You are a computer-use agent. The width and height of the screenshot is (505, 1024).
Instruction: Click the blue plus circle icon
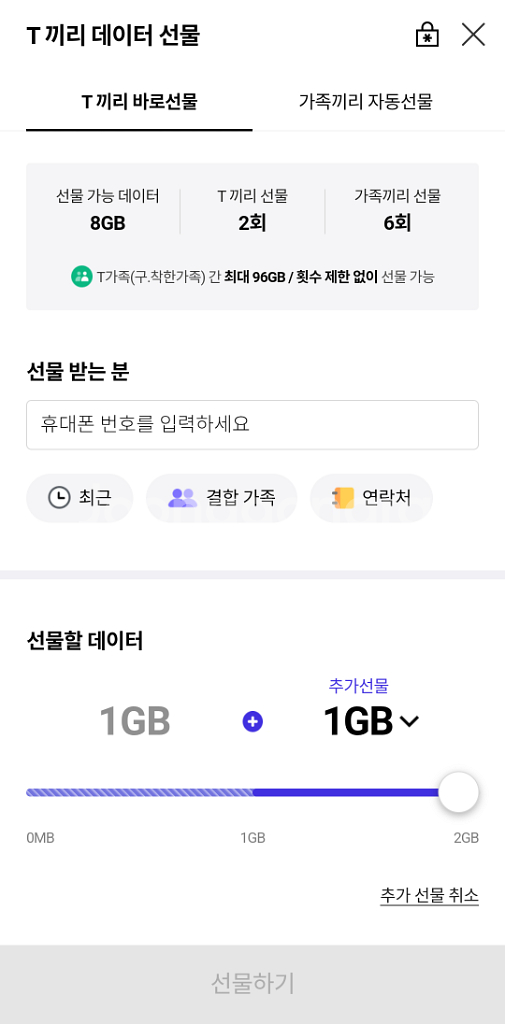click(252, 722)
